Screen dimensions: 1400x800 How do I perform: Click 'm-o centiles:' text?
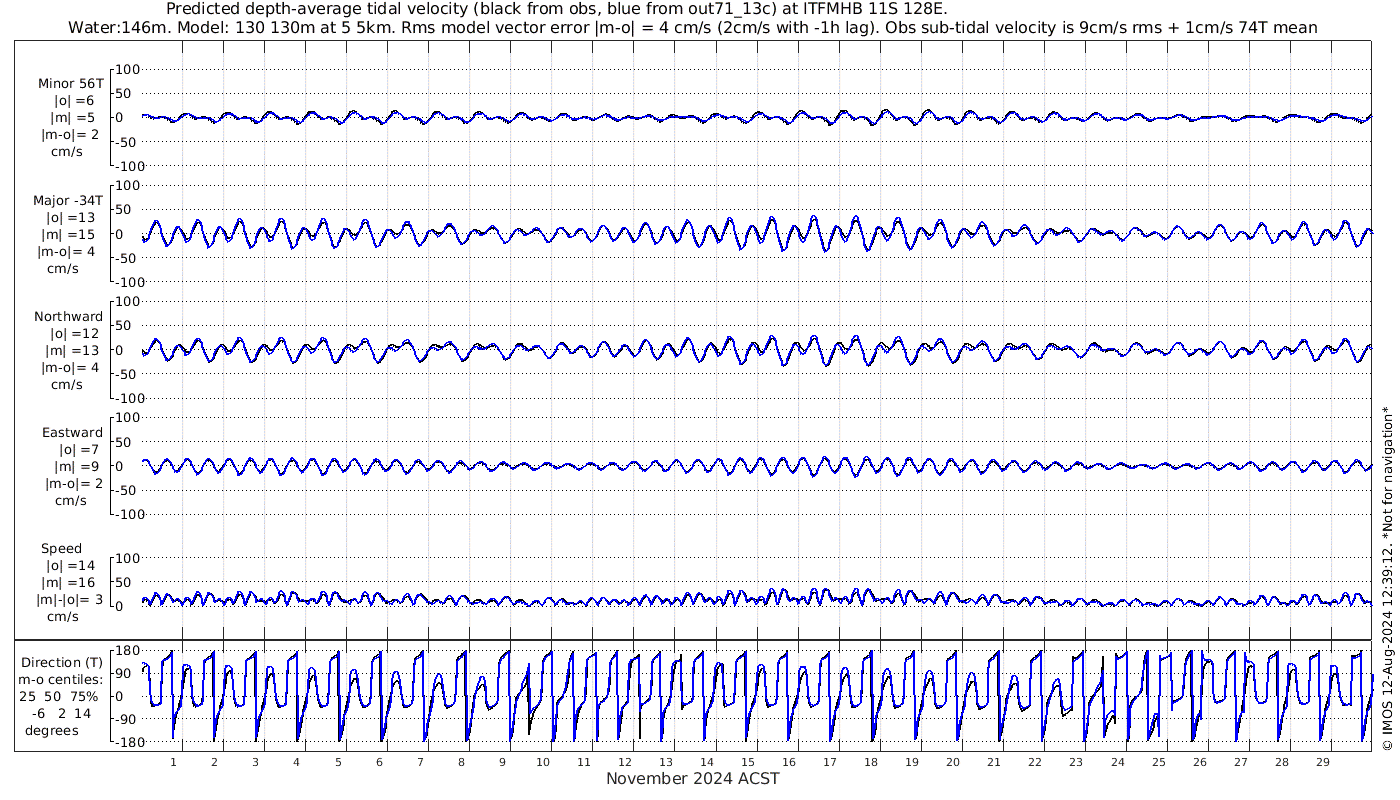coord(60,680)
